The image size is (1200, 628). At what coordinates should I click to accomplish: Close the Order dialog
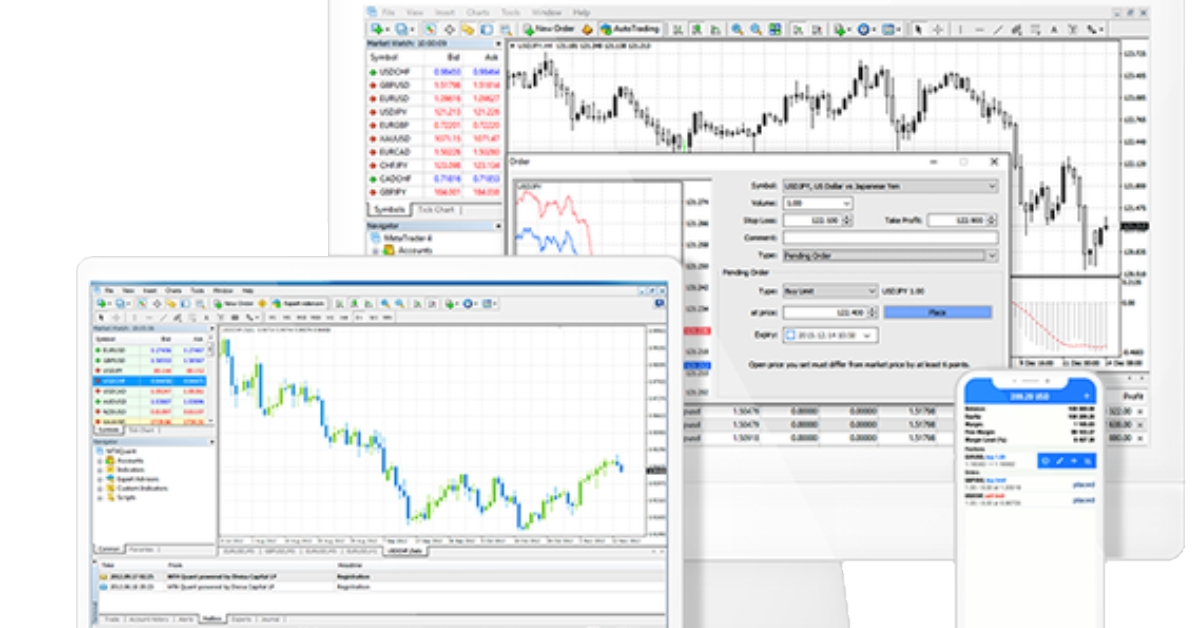(x=993, y=161)
